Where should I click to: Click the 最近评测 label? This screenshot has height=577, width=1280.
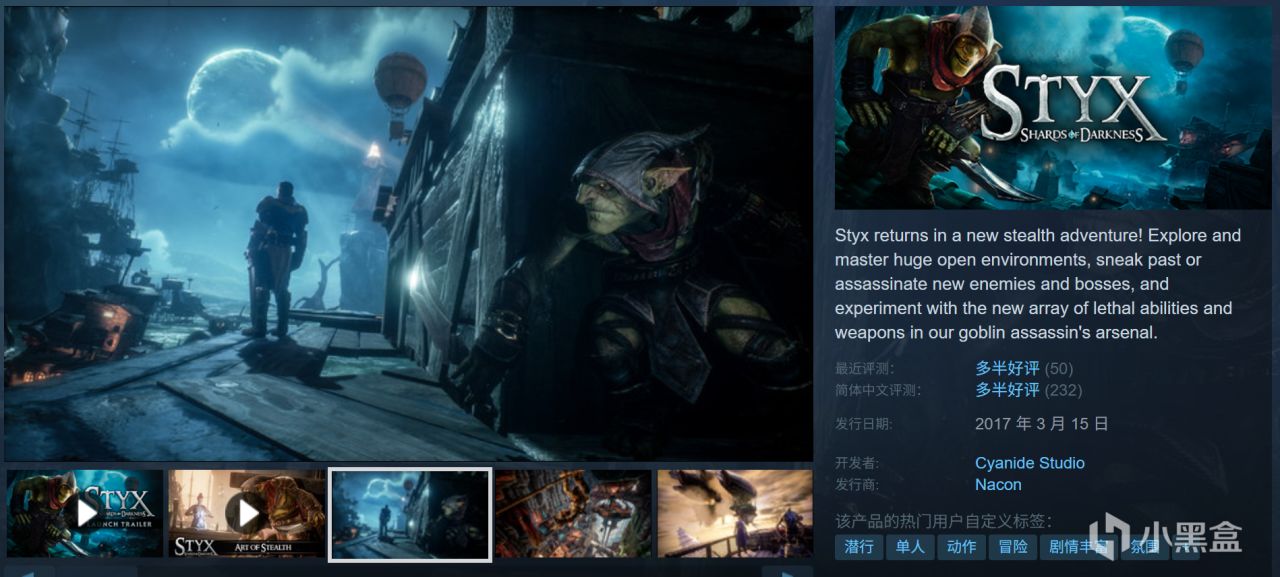tap(864, 369)
